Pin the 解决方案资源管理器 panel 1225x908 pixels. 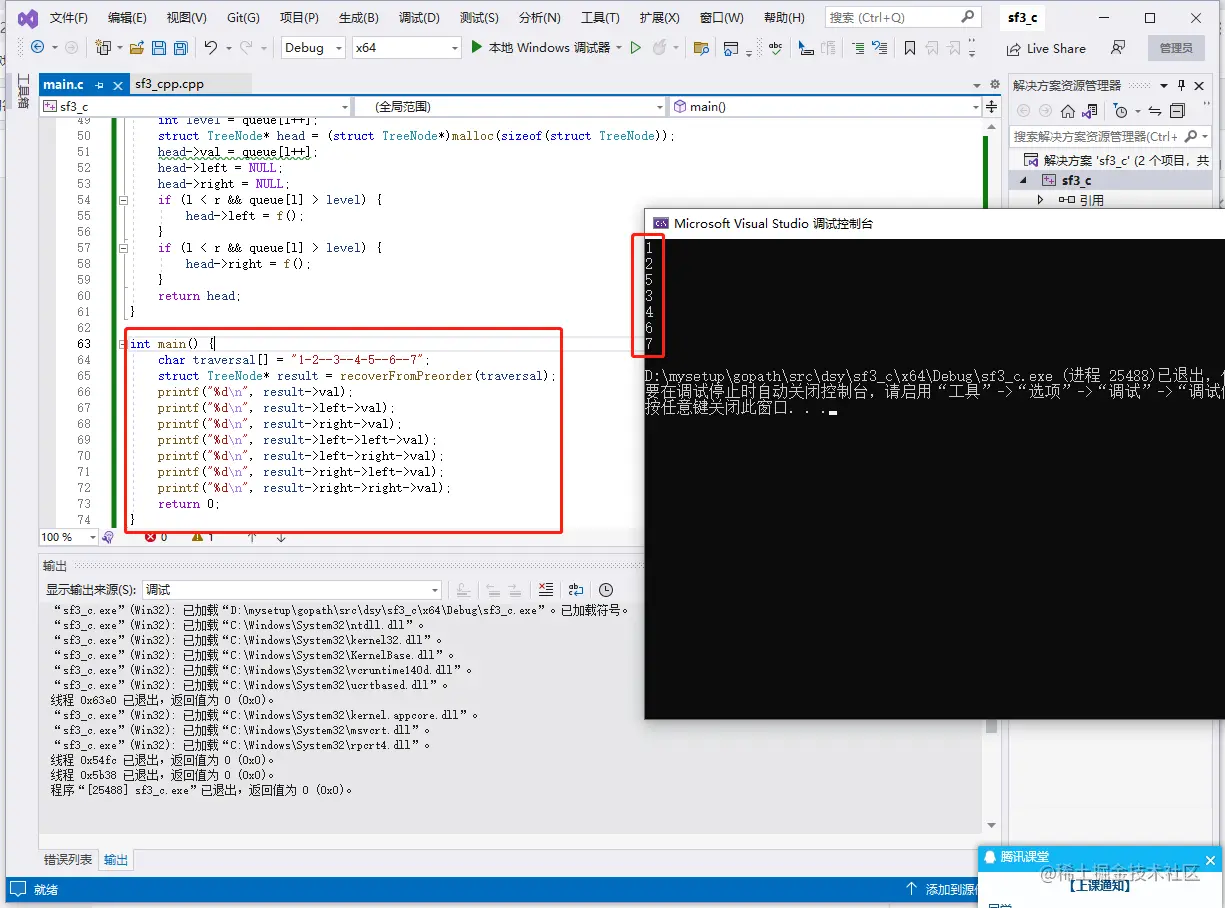[x=1181, y=85]
